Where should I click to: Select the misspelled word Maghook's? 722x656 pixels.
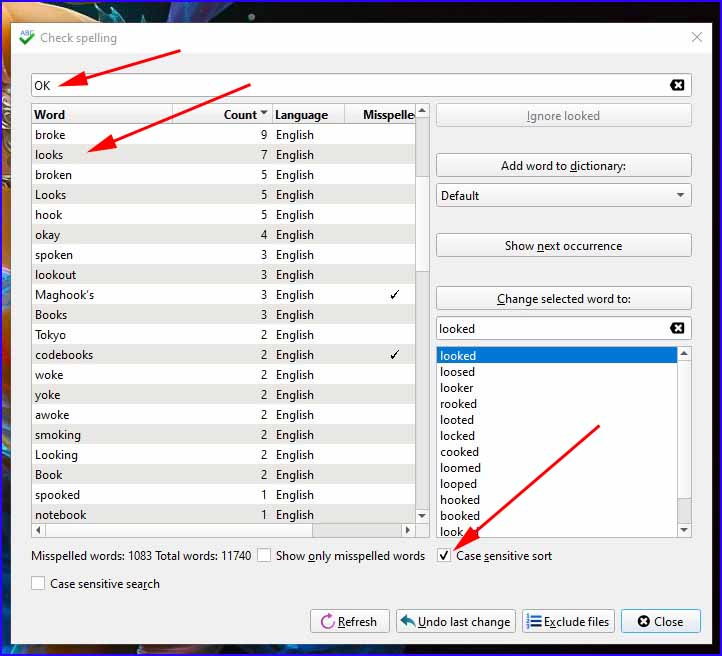(223, 295)
